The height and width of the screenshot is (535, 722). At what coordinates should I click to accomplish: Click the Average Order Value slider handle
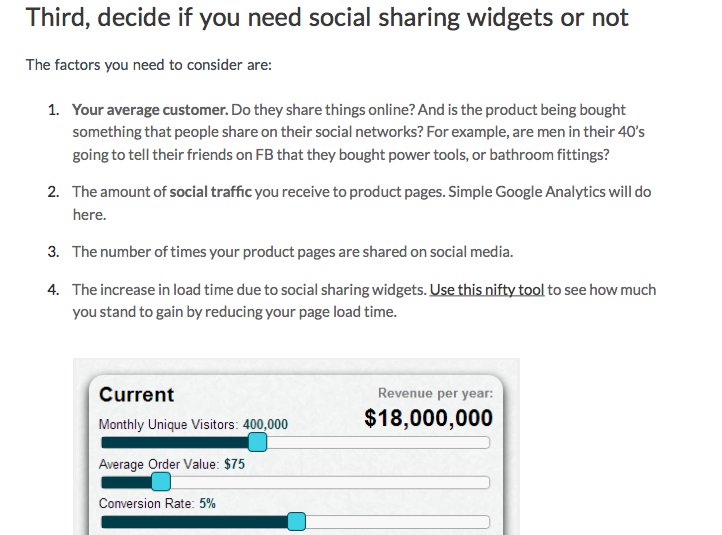click(x=161, y=482)
